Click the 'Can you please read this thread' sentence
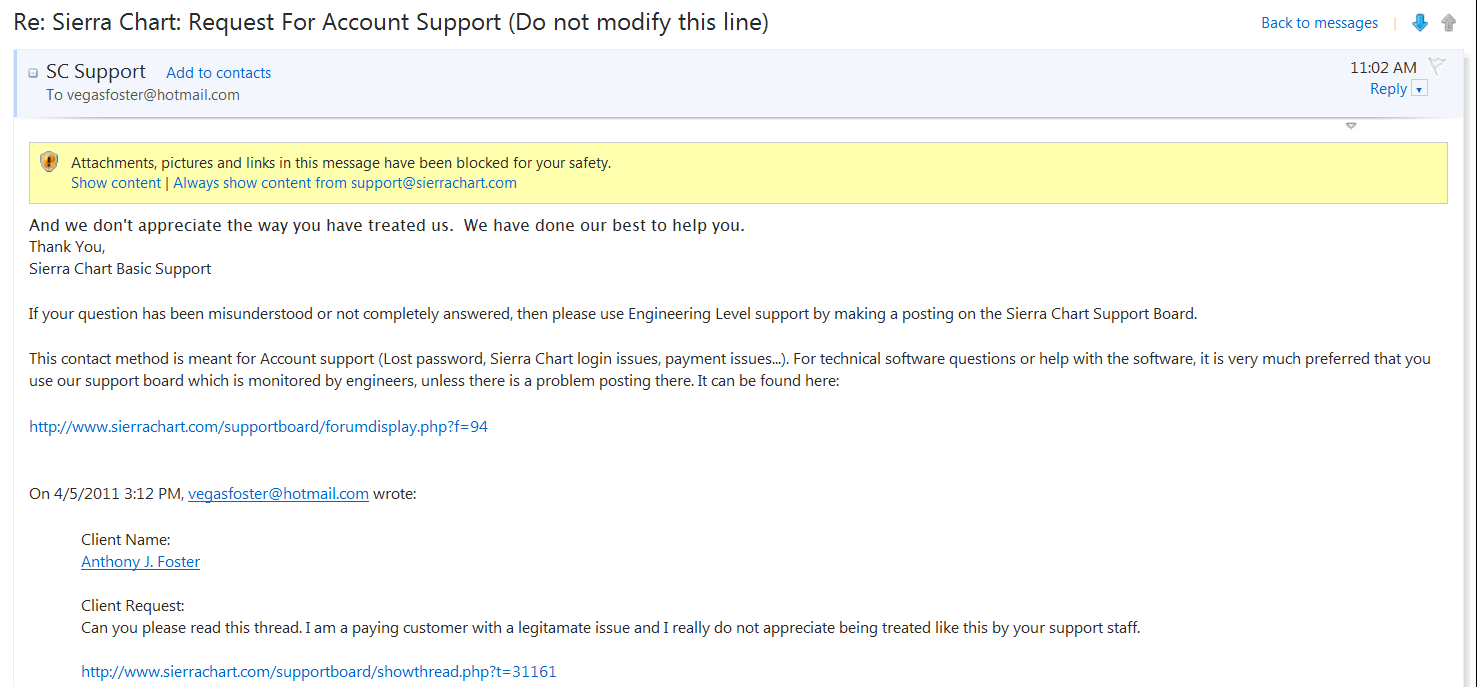Image resolution: width=1477 pixels, height=687 pixels. [611, 628]
